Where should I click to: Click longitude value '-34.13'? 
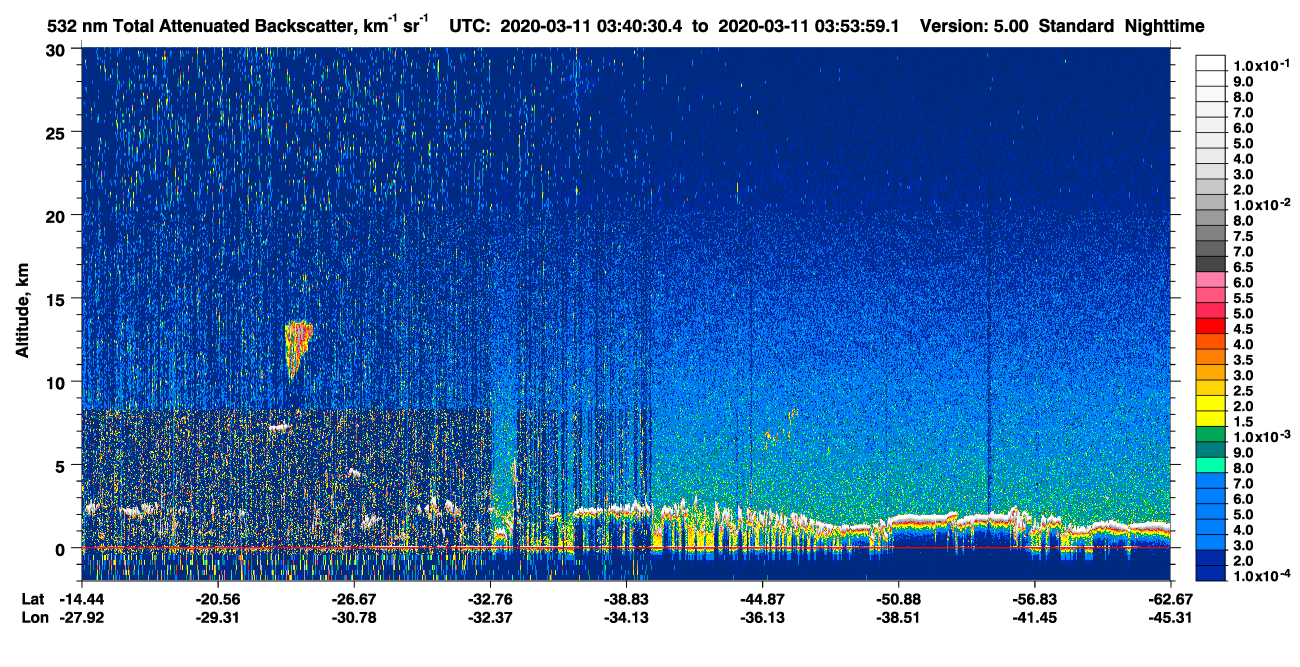click(x=626, y=617)
